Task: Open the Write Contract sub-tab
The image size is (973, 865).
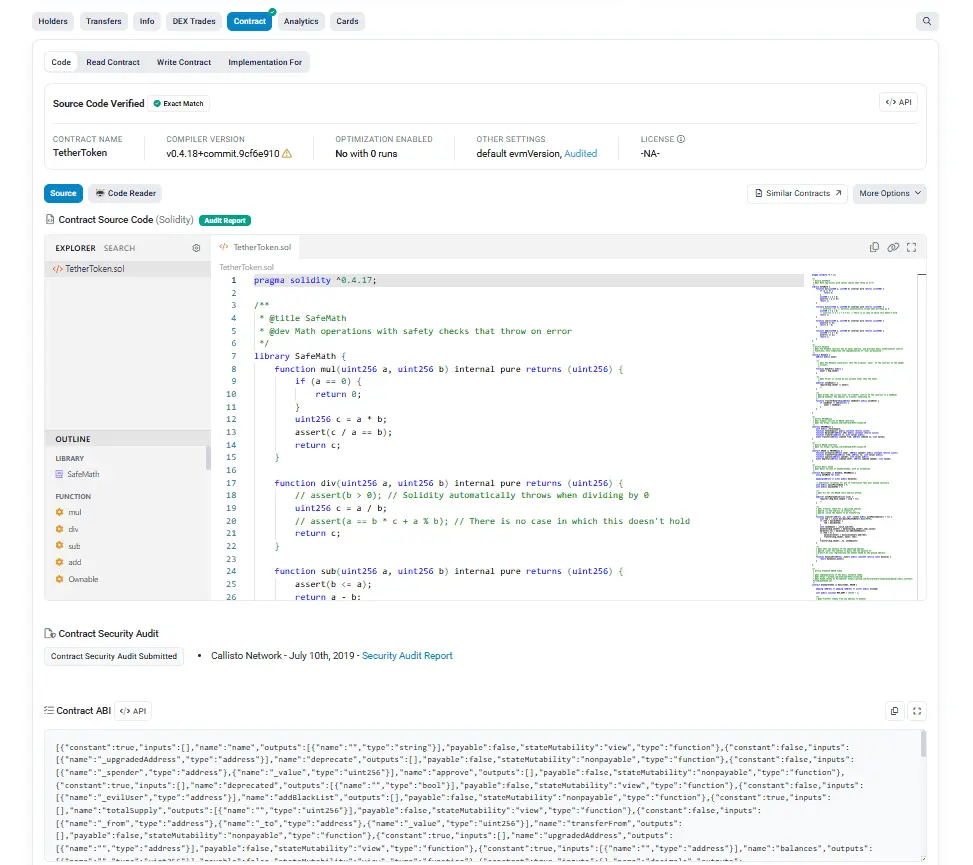Action: point(184,62)
